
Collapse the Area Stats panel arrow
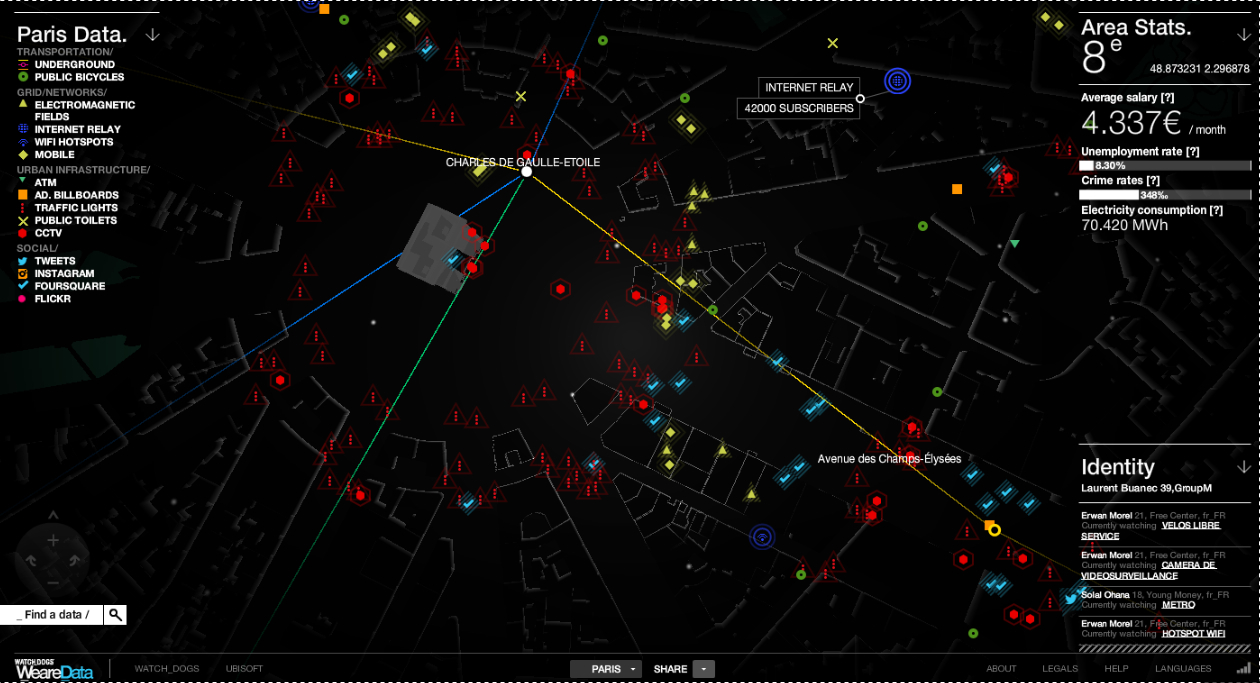pyautogui.click(x=1243, y=35)
